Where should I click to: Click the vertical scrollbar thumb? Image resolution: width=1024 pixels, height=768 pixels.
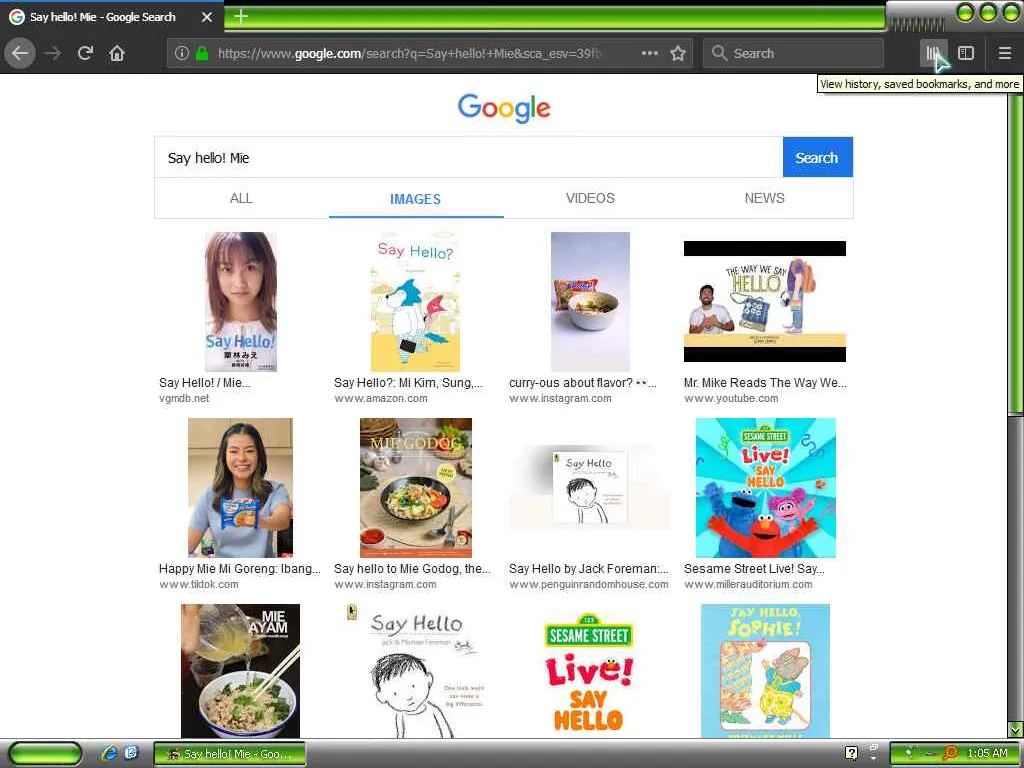pyautogui.click(x=1016, y=253)
